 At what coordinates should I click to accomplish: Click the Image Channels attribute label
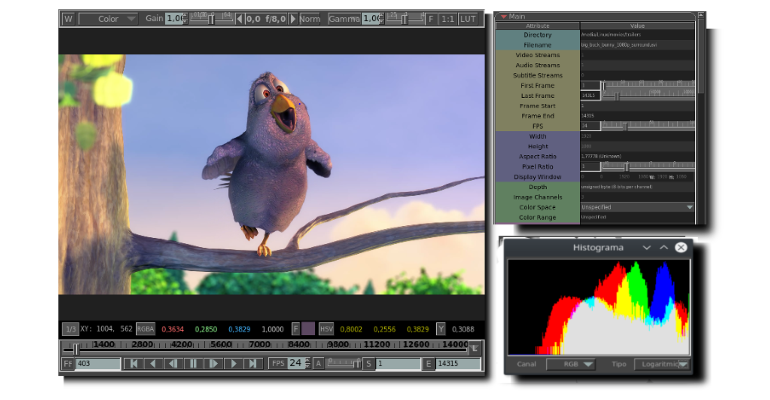click(537, 197)
